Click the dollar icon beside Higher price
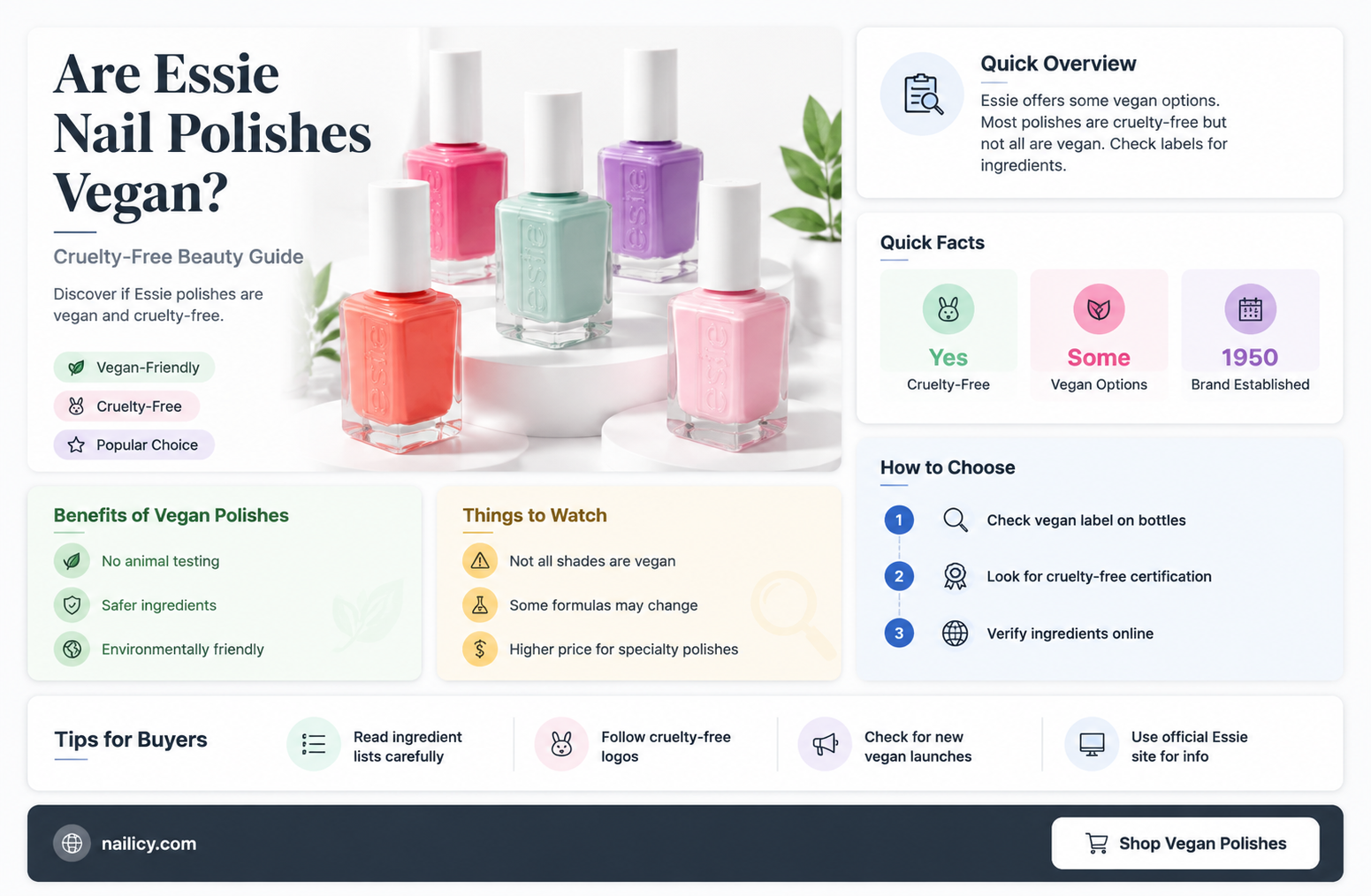Screen dimensions: 1371x896 (480, 649)
